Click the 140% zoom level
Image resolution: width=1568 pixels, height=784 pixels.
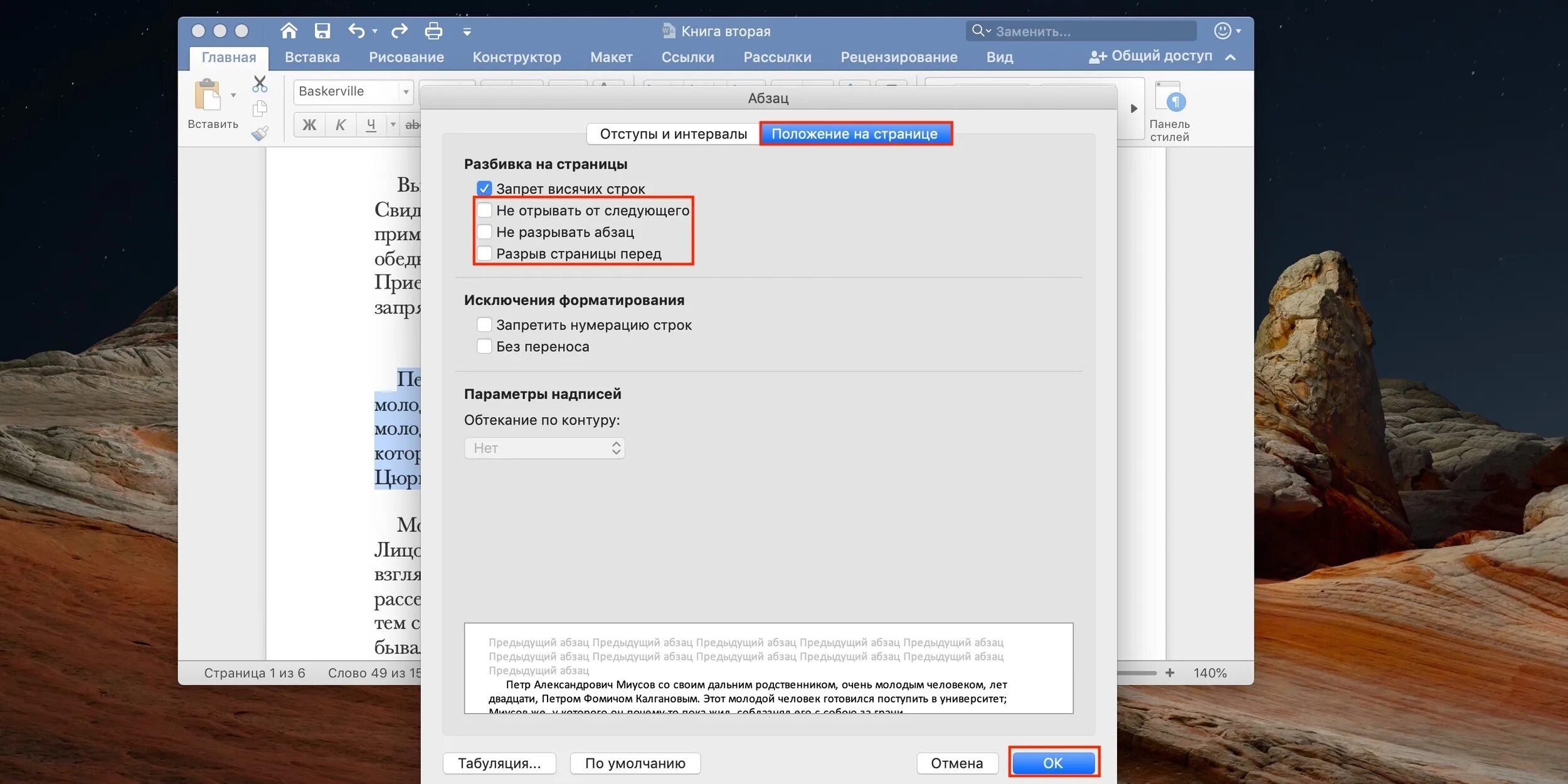(x=1210, y=673)
